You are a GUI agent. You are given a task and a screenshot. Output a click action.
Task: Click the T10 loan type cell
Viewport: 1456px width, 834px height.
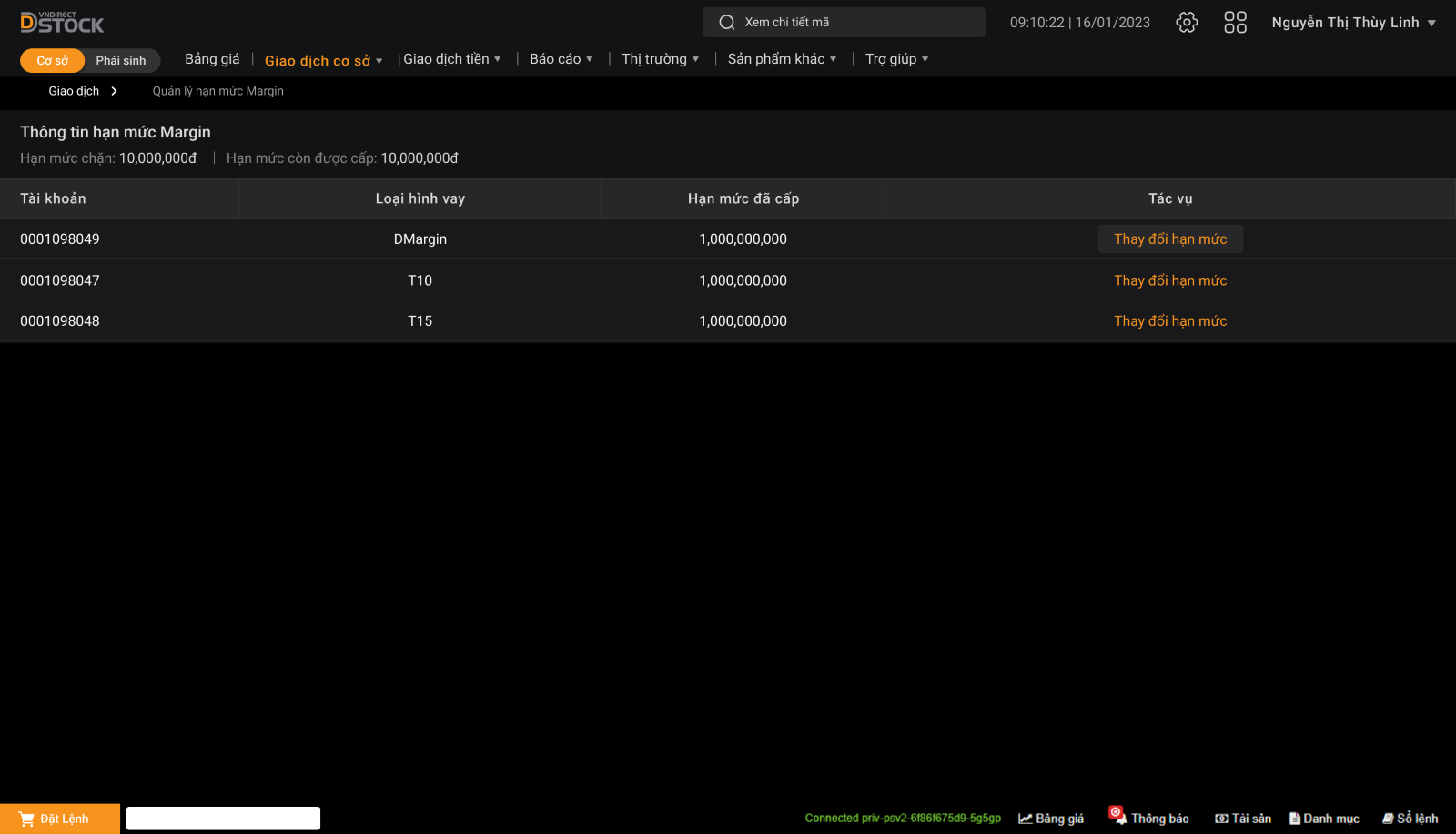[420, 280]
